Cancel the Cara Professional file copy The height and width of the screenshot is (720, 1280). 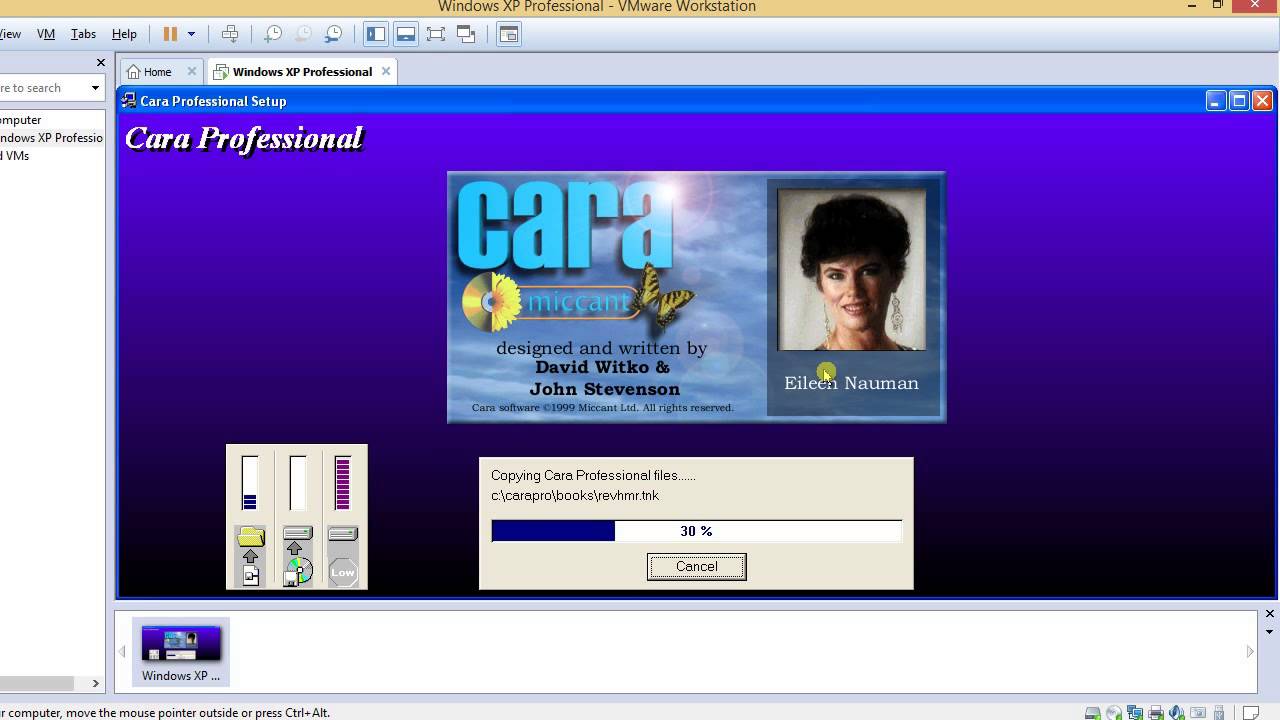click(x=696, y=567)
